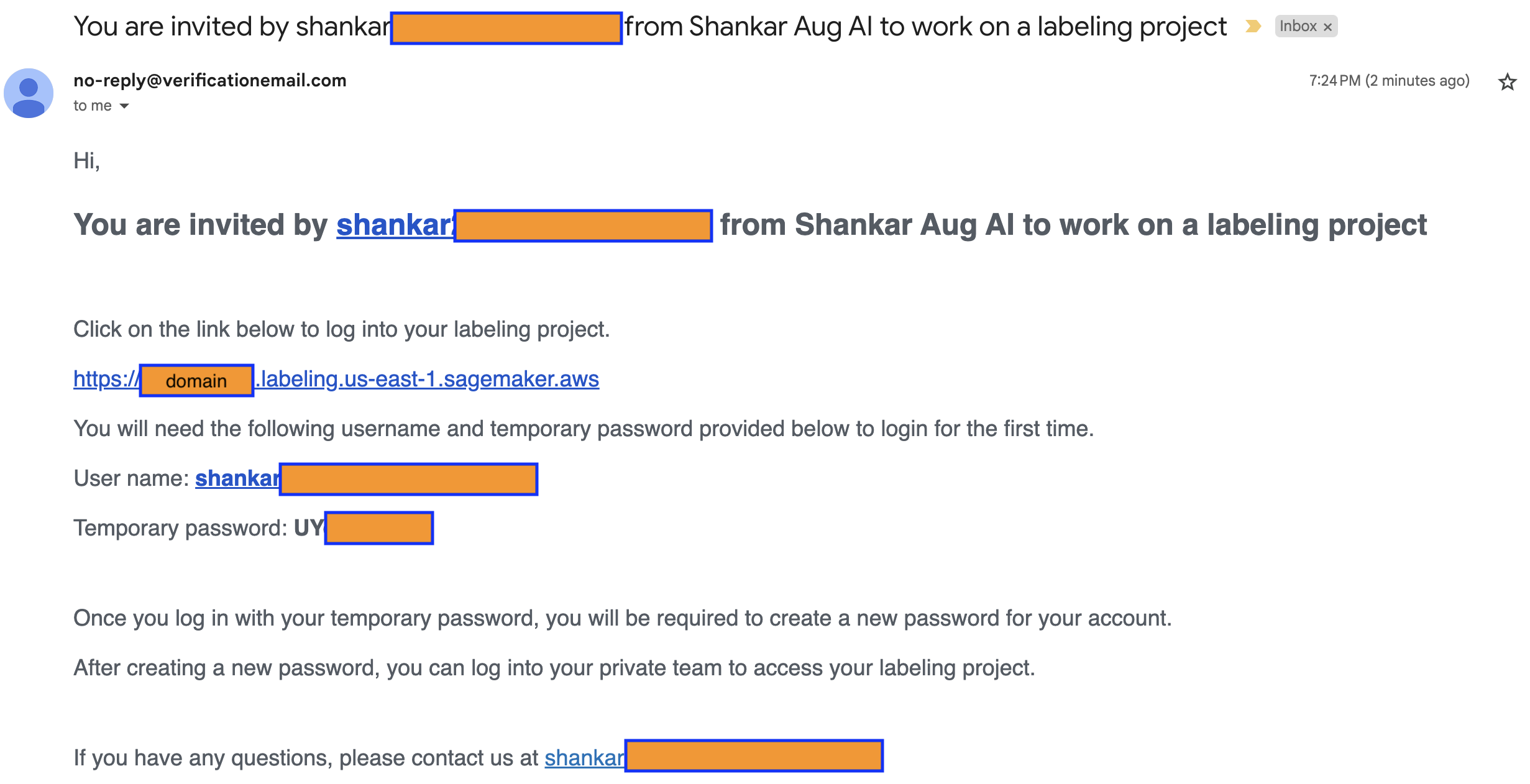Screen dimensions: 1530x784
Task: Click the "Hi," greeting text
Action: 86,161
